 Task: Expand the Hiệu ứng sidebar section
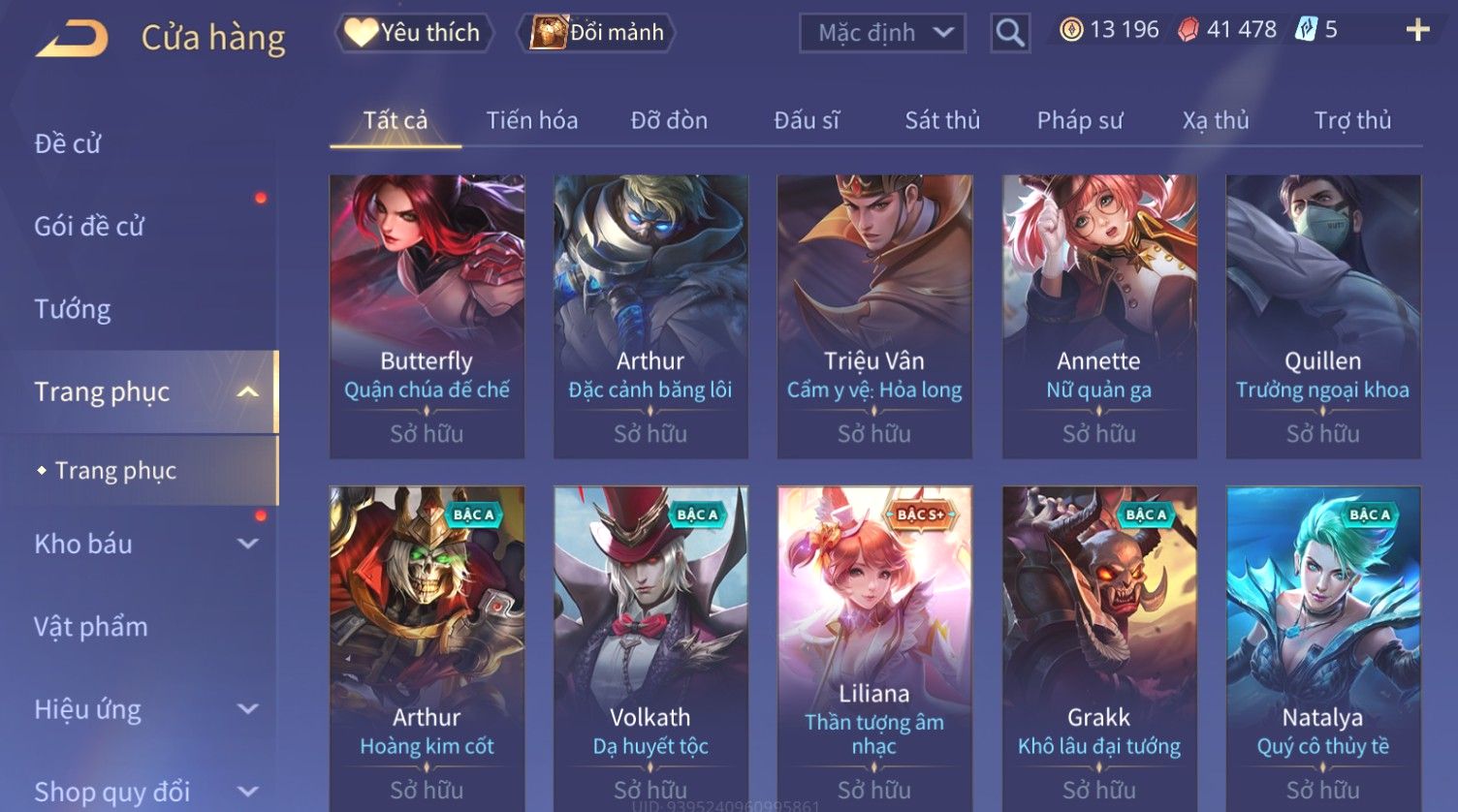pos(248,709)
